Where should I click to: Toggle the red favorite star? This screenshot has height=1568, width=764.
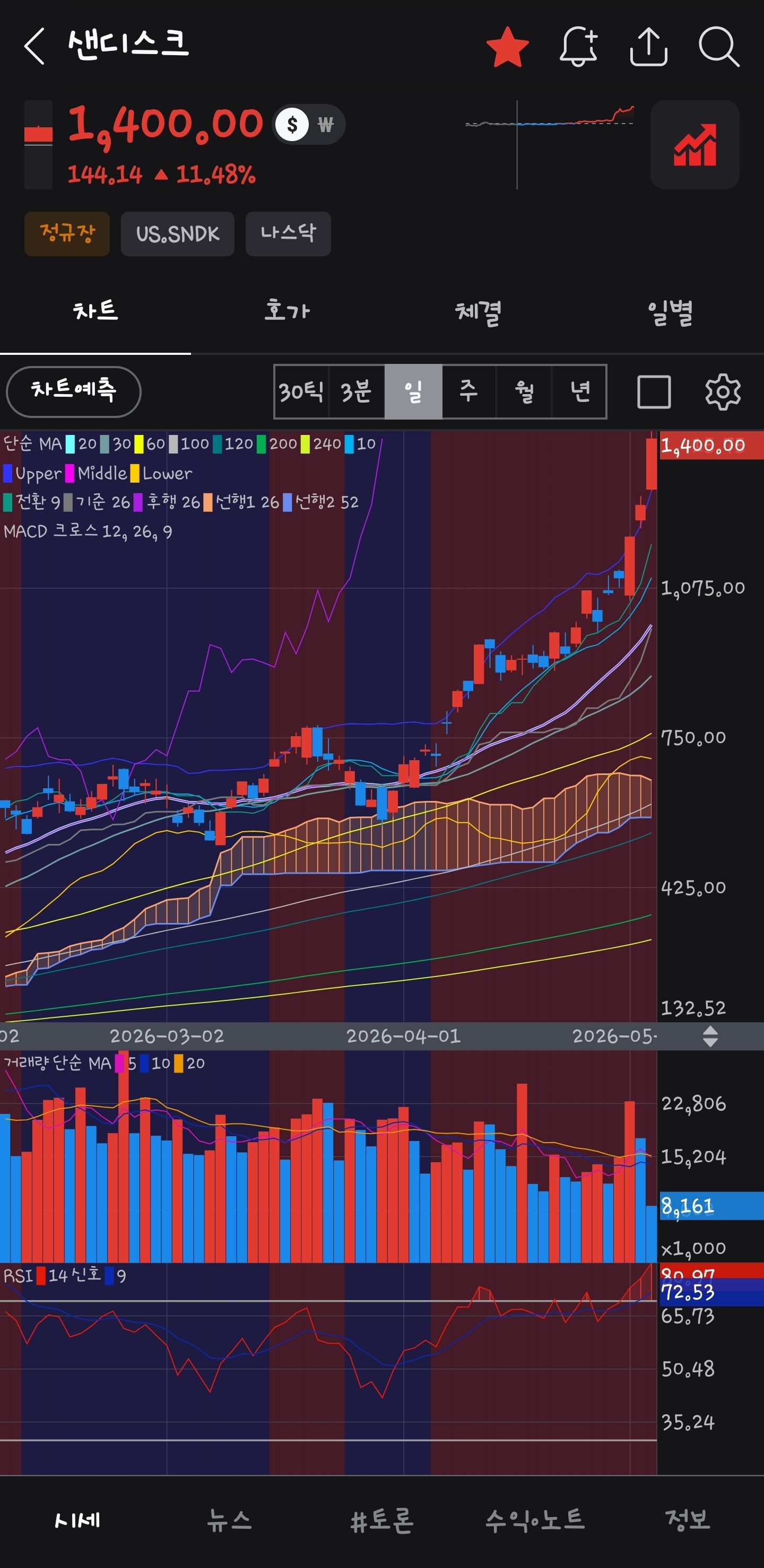tap(507, 47)
